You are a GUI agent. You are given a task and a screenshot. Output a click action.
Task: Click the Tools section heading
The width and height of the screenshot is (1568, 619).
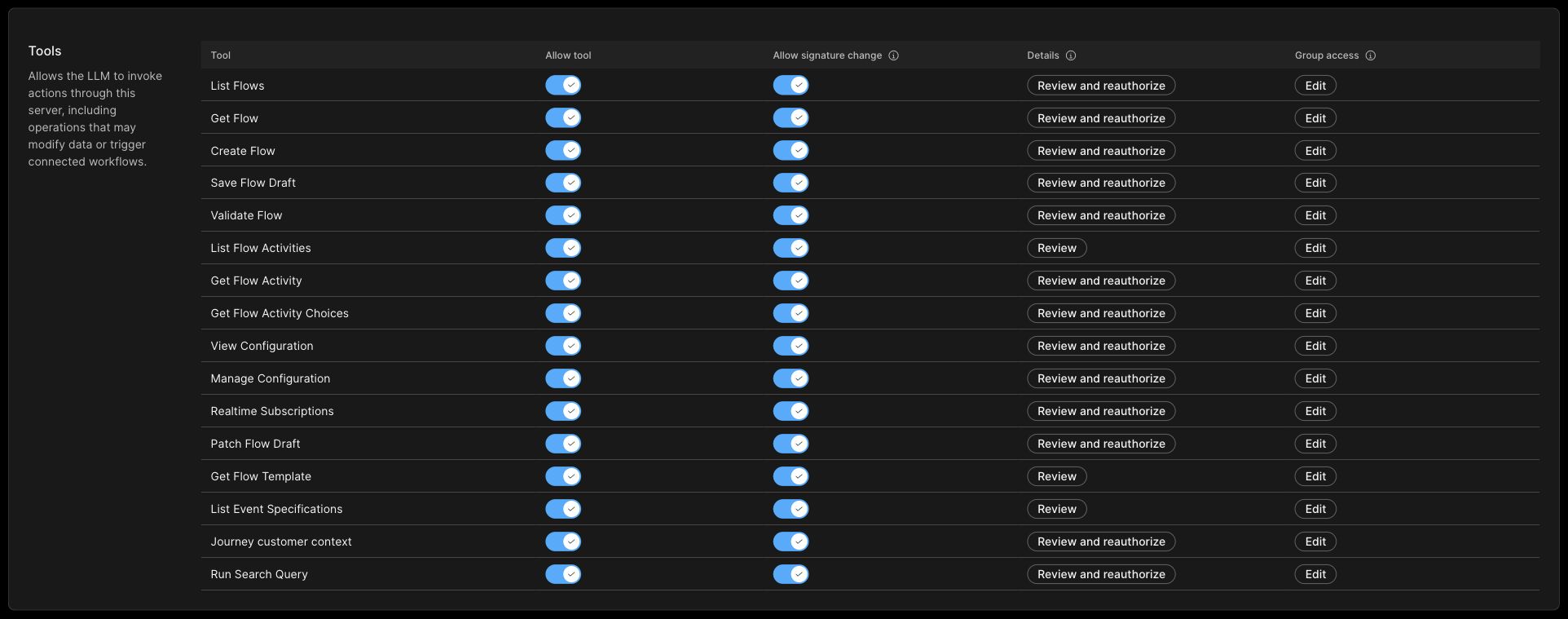pos(45,51)
